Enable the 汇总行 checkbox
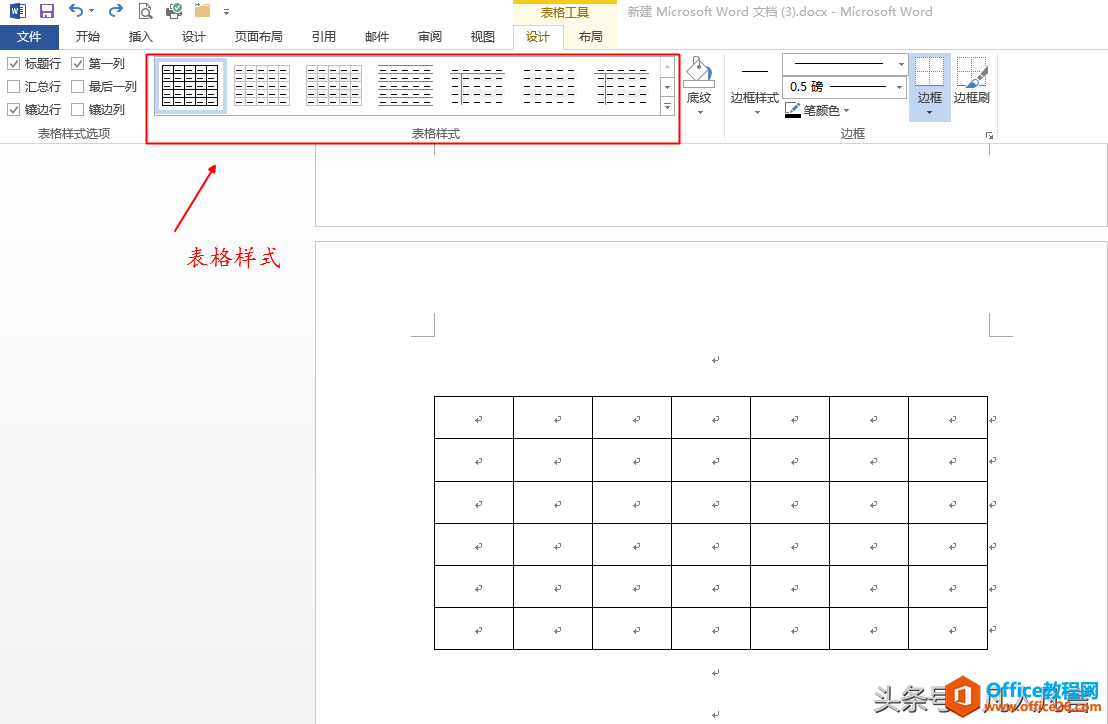This screenshot has height=724, width=1108. [x=13, y=86]
